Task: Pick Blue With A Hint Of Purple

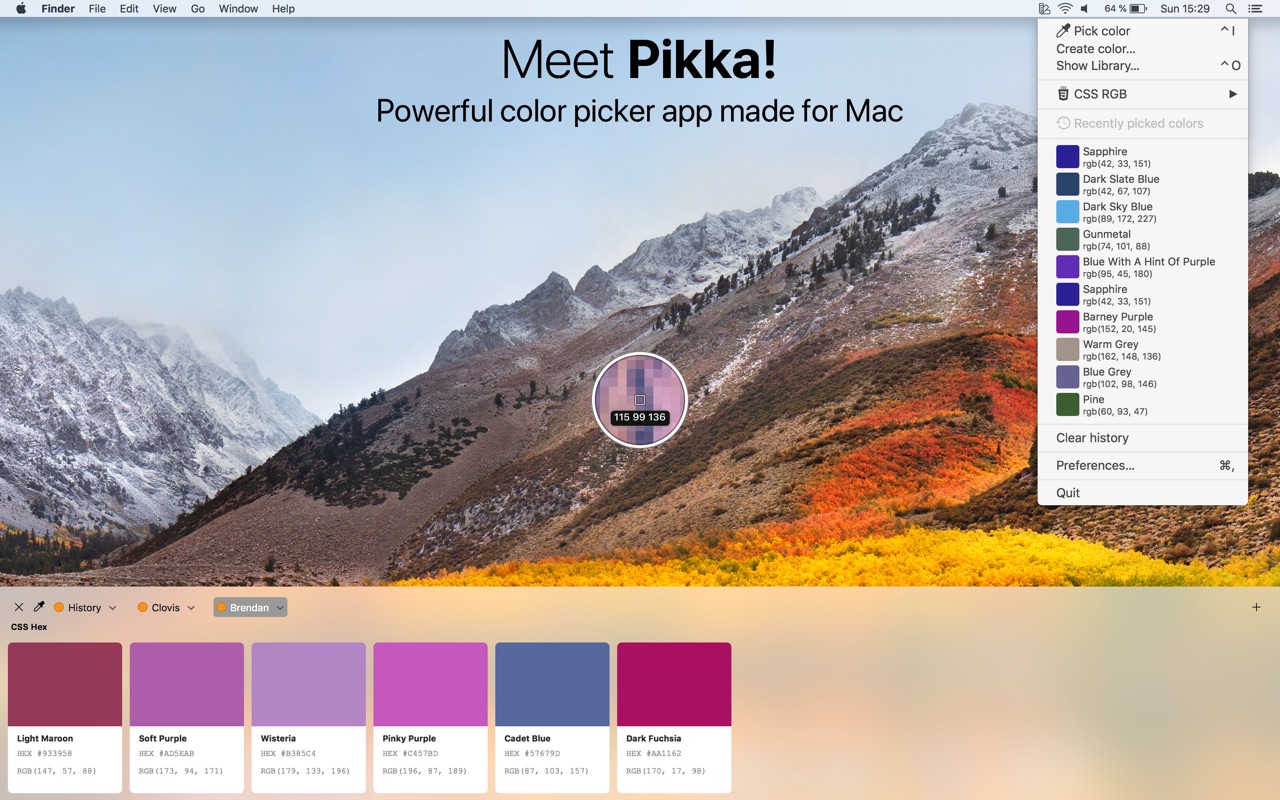Action: click(x=1142, y=267)
